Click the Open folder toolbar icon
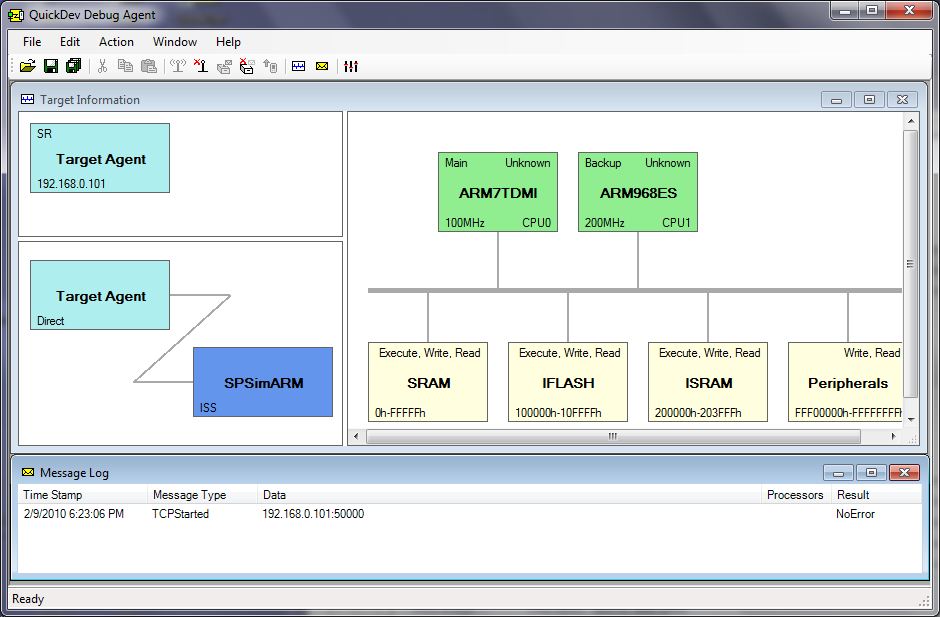 [28, 66]
